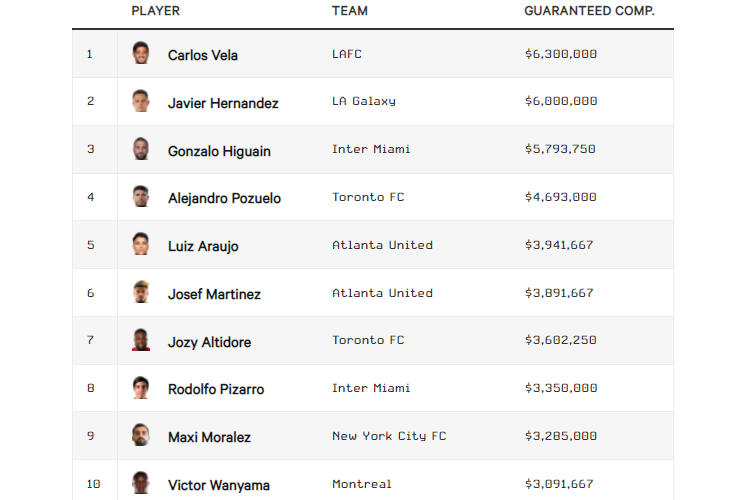Click Josef Martinez's player headshot
Screen dimensions: 753x500
(141, 293)
